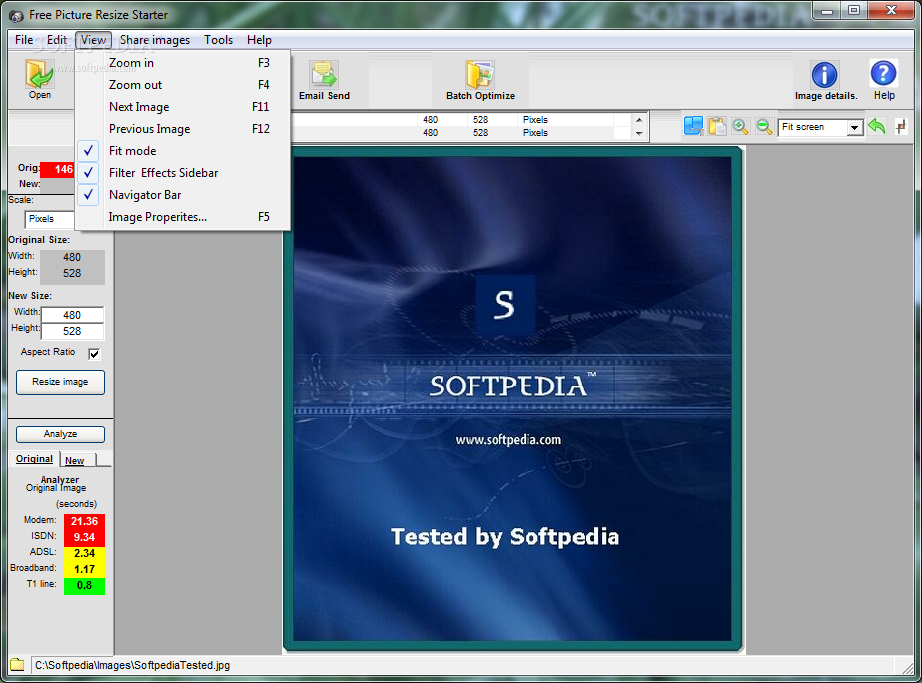Launch Batch Optimize from the toolbar
922x683 pixels.
click(x=480, y=81)
